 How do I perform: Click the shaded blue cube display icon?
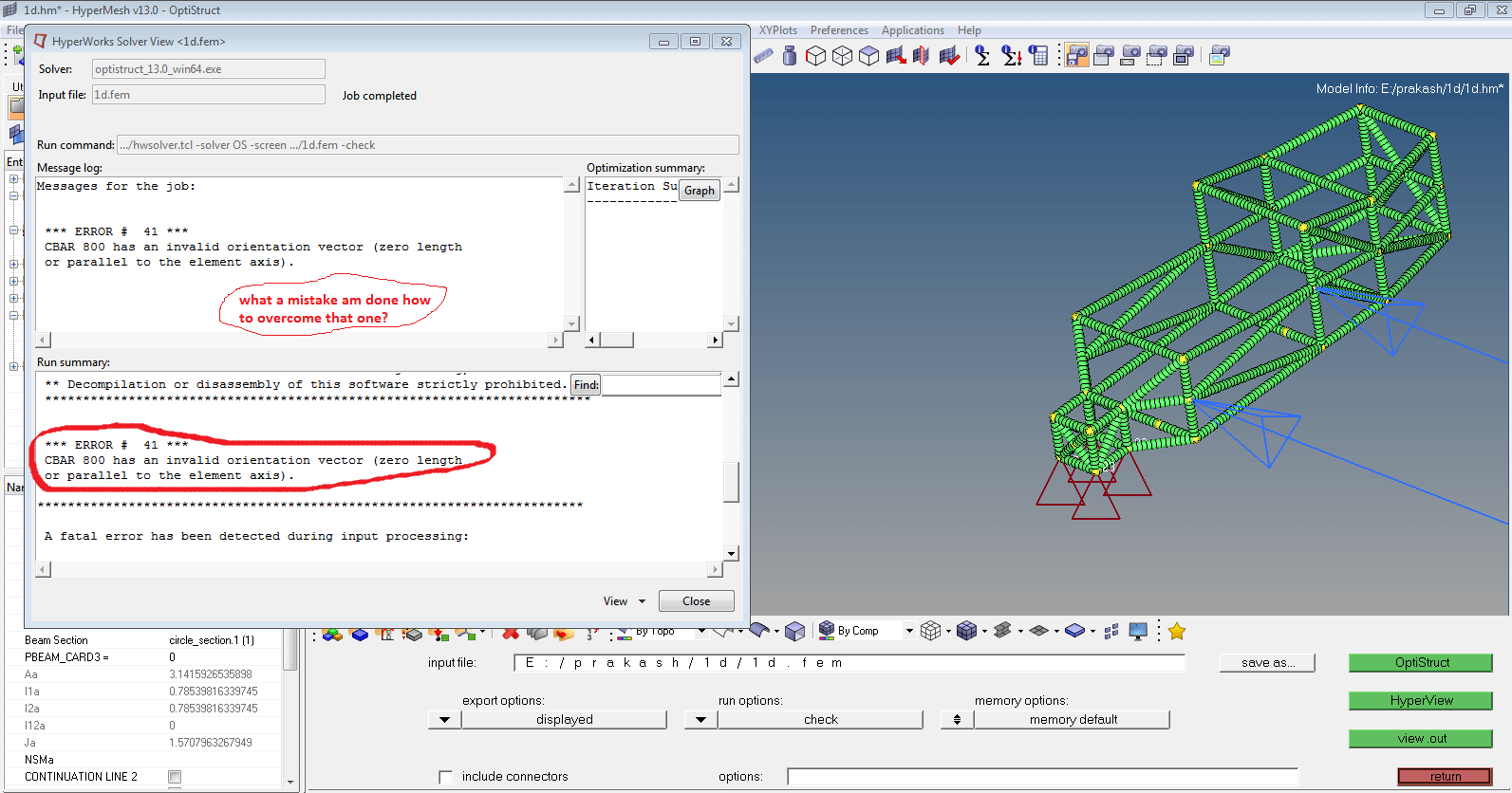click(x=966, y=631)
